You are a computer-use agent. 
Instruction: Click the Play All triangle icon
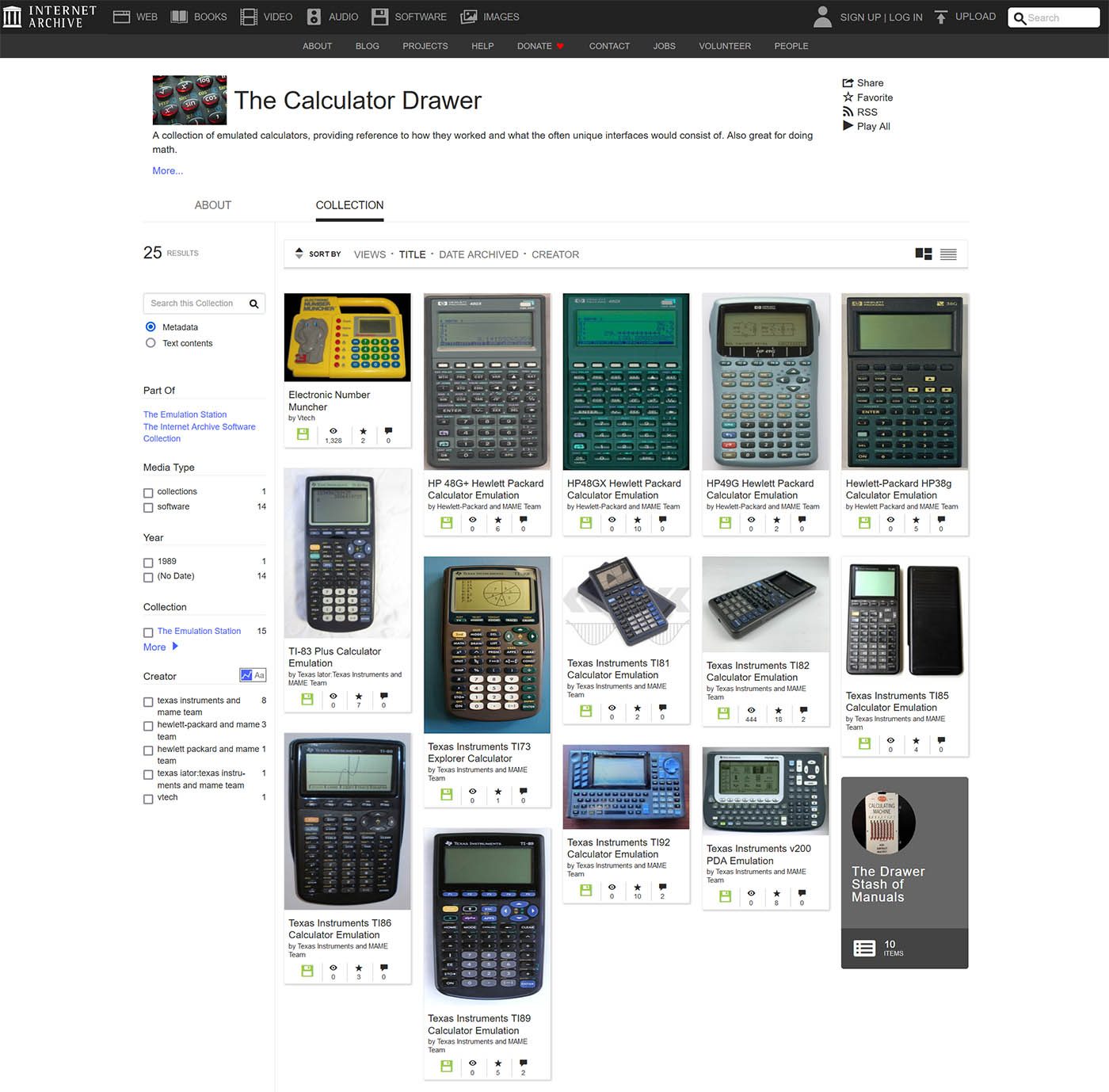pos(848,126)
